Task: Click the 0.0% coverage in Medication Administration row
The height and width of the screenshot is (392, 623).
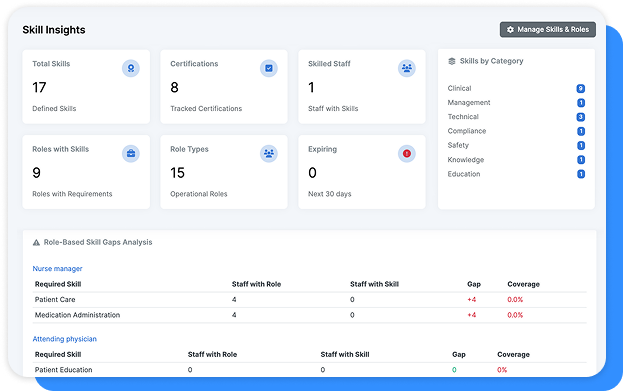Action: (x=515, y=315)
